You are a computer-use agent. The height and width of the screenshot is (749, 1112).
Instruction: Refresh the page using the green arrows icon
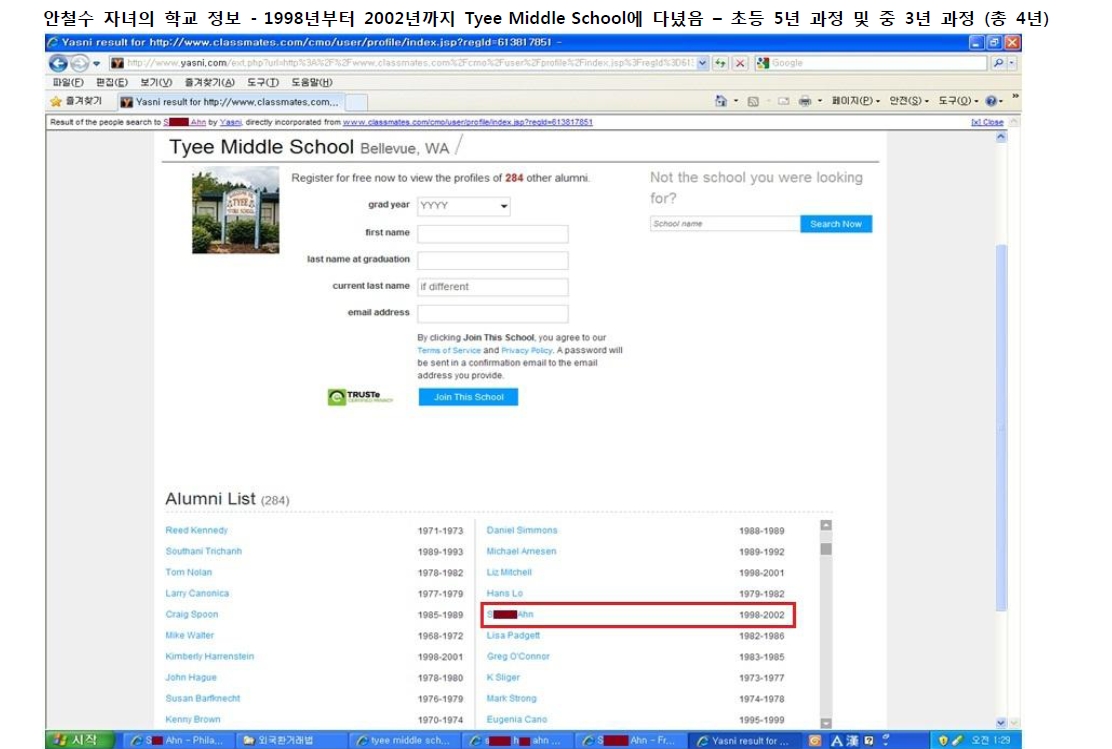tap(721, 63)
